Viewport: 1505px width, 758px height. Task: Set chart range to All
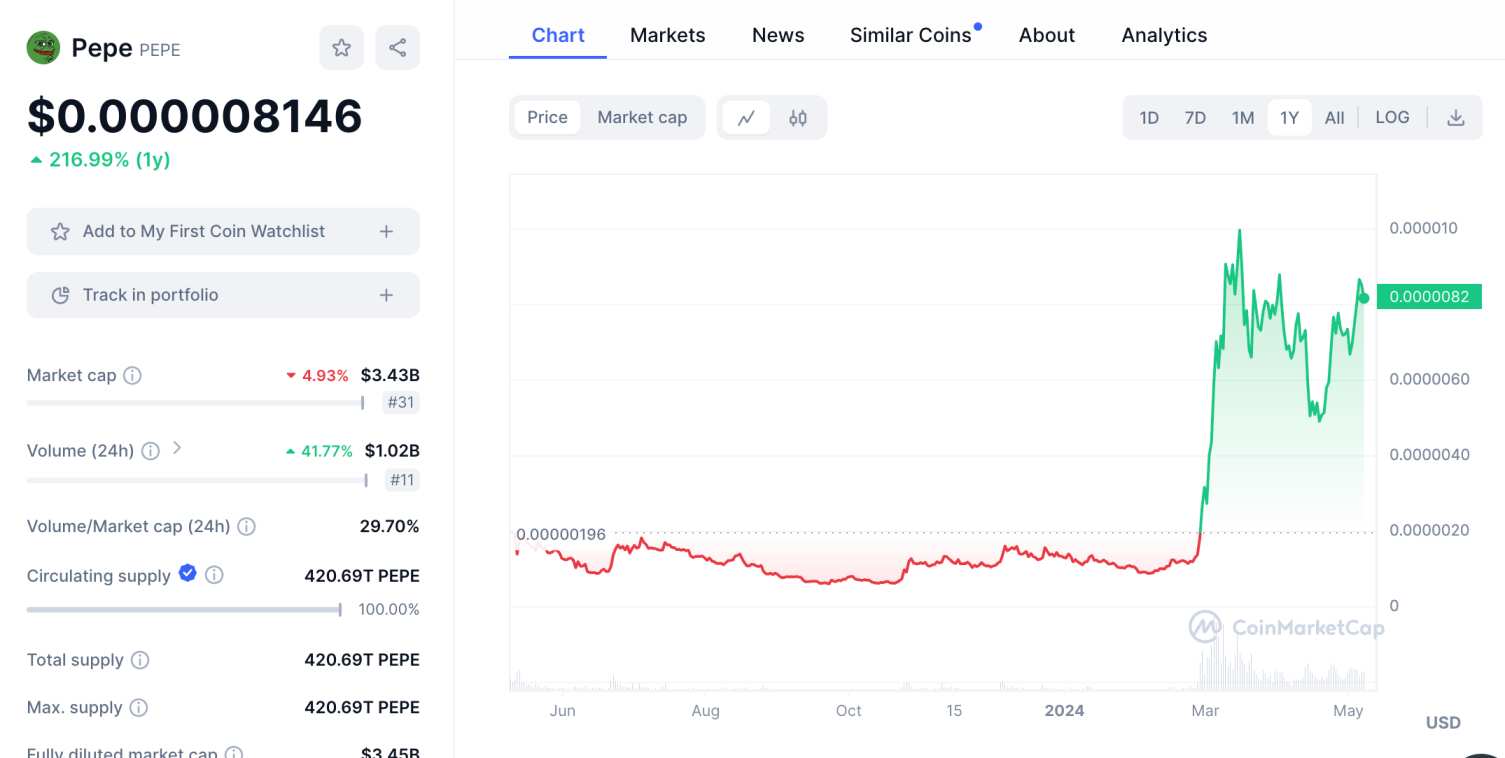click(1335, 118)
